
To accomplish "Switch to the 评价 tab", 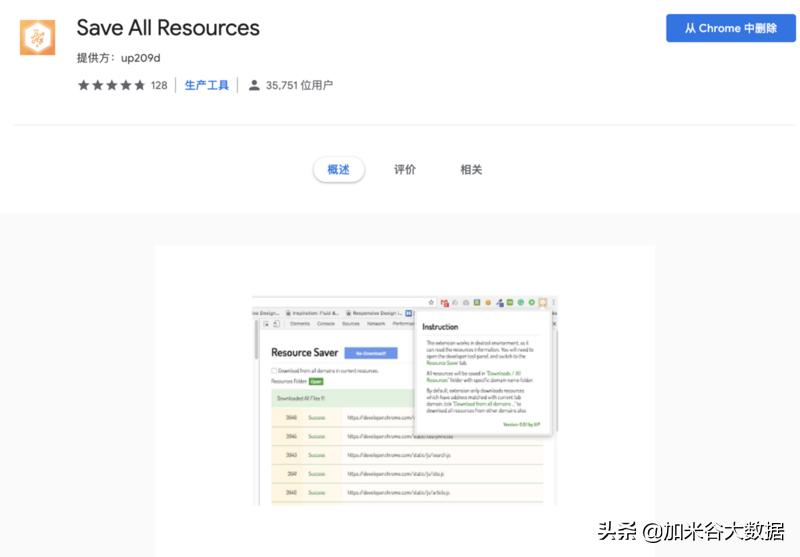I will point(405,169).
